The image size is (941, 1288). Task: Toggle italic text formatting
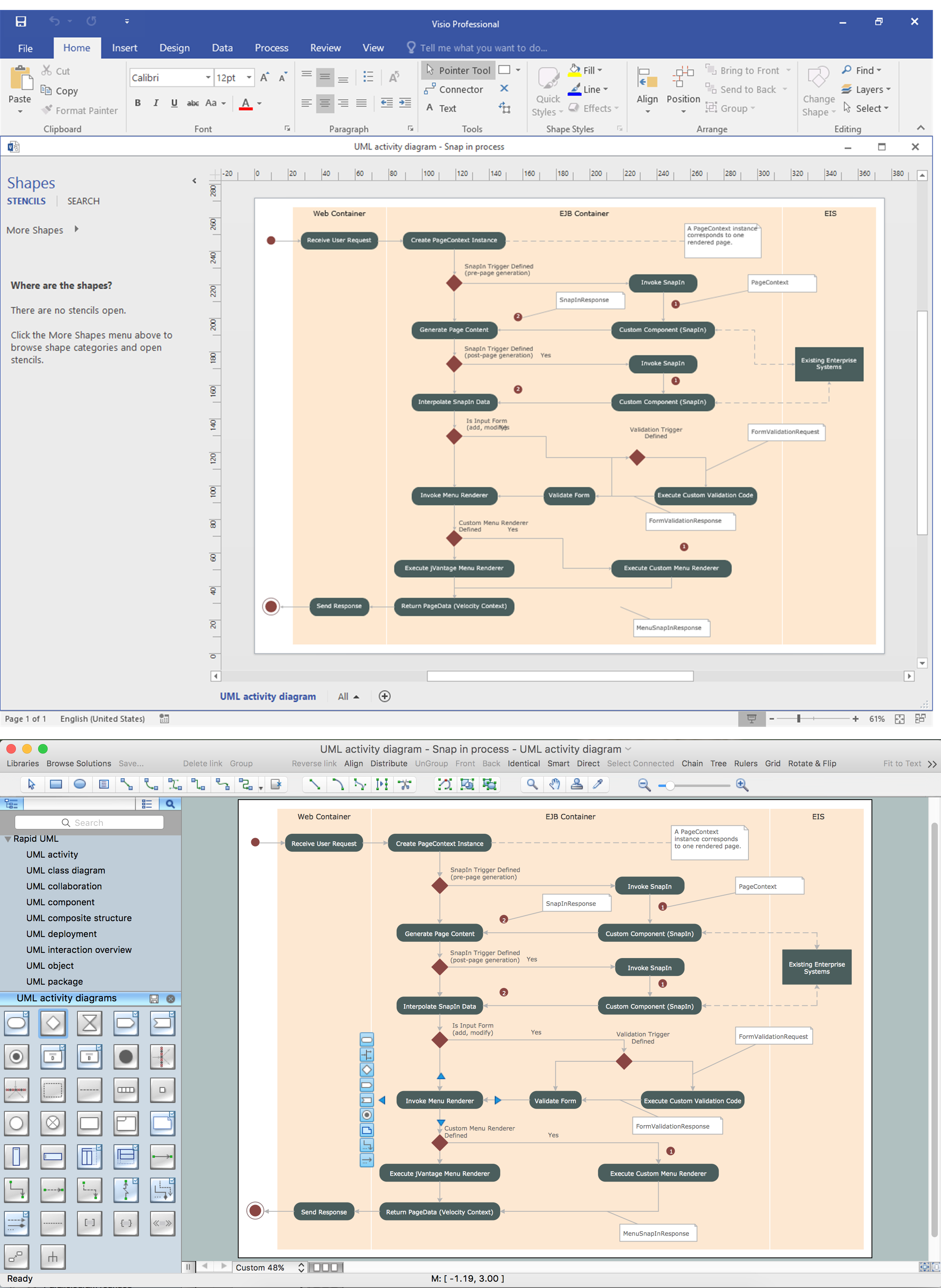[x=156, y=103]
